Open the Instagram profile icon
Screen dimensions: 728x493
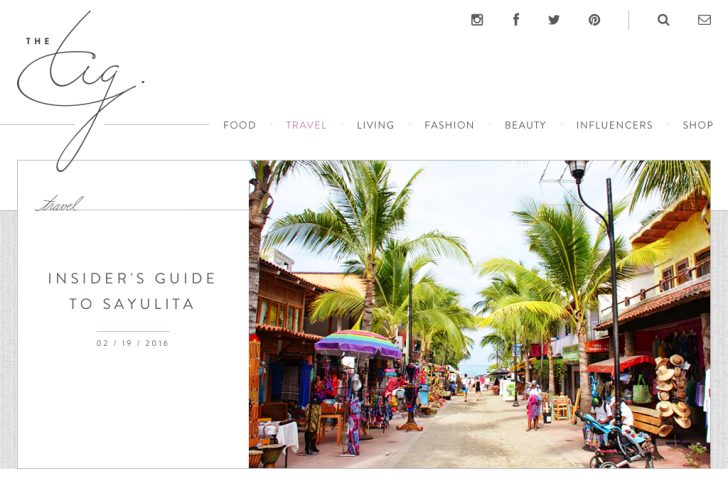point(477,20)
